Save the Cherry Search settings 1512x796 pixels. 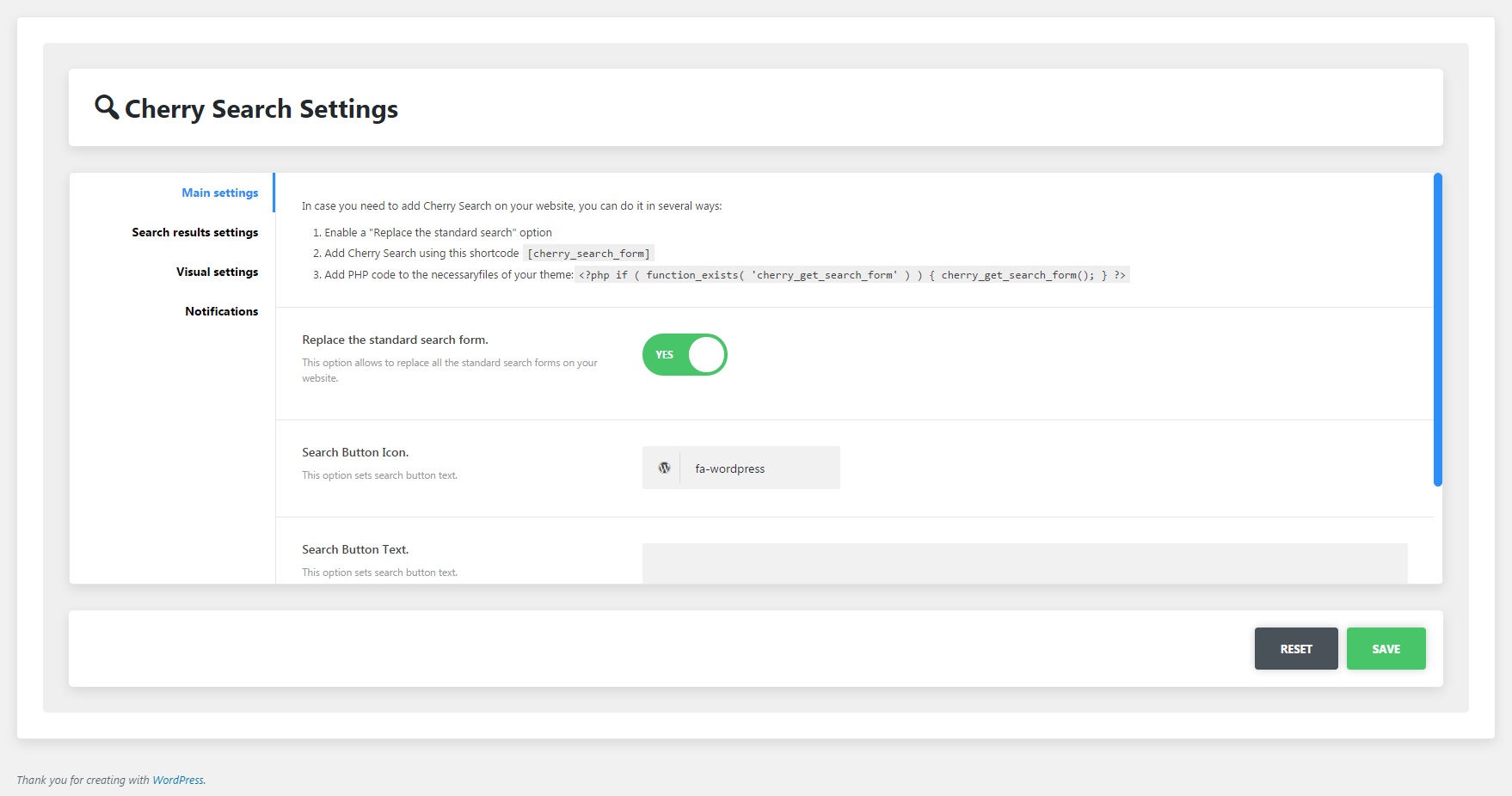[1386, 648]
